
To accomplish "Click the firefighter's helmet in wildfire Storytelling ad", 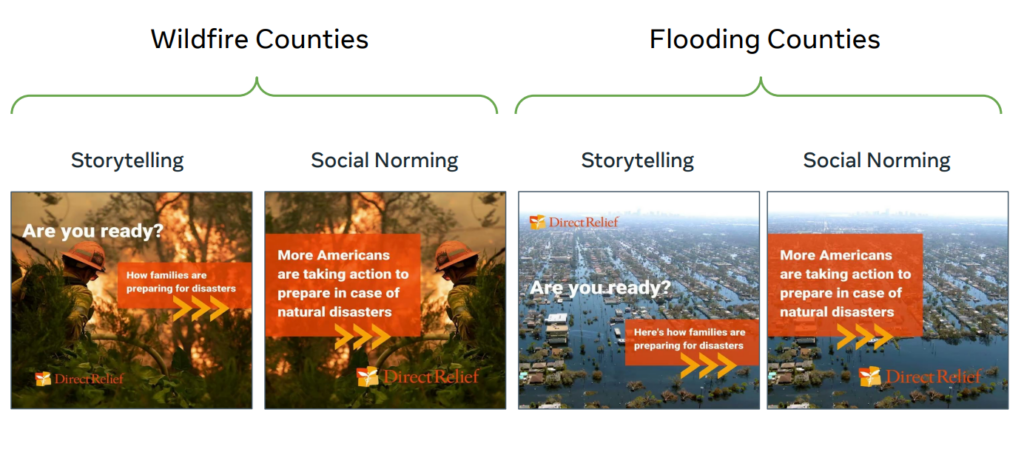I will tap(88, 252).
